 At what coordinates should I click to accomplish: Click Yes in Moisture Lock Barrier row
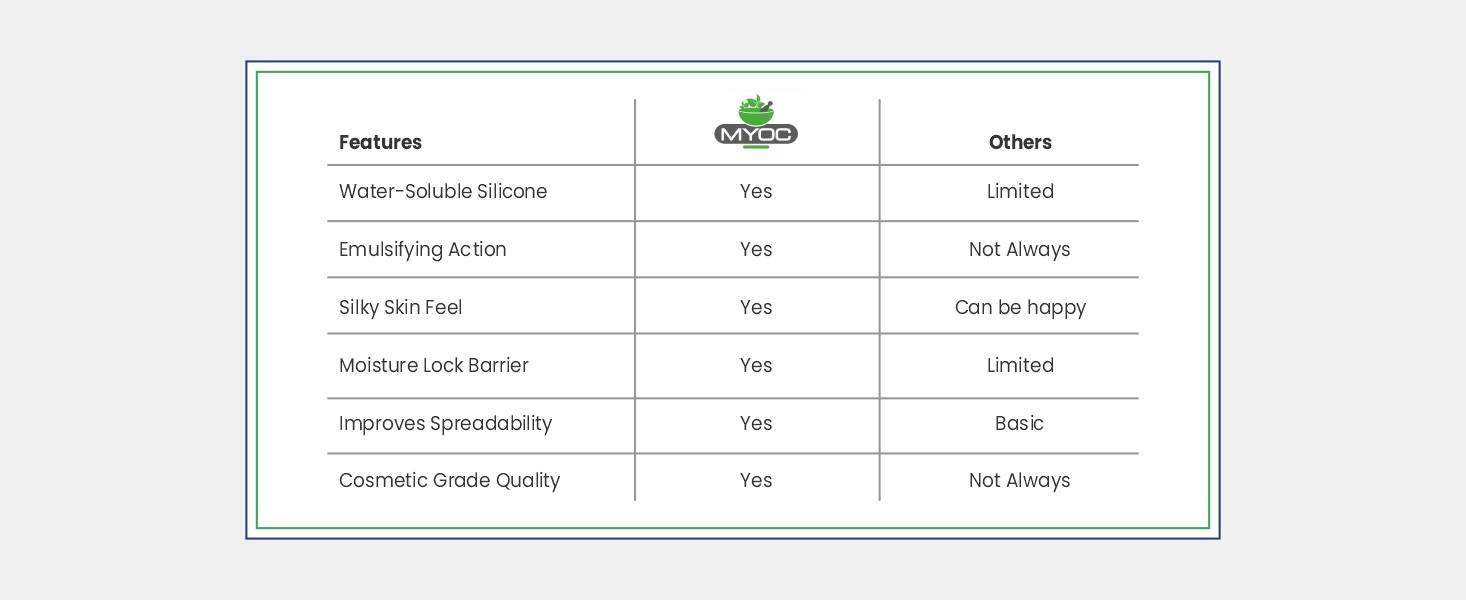[756, 365]
